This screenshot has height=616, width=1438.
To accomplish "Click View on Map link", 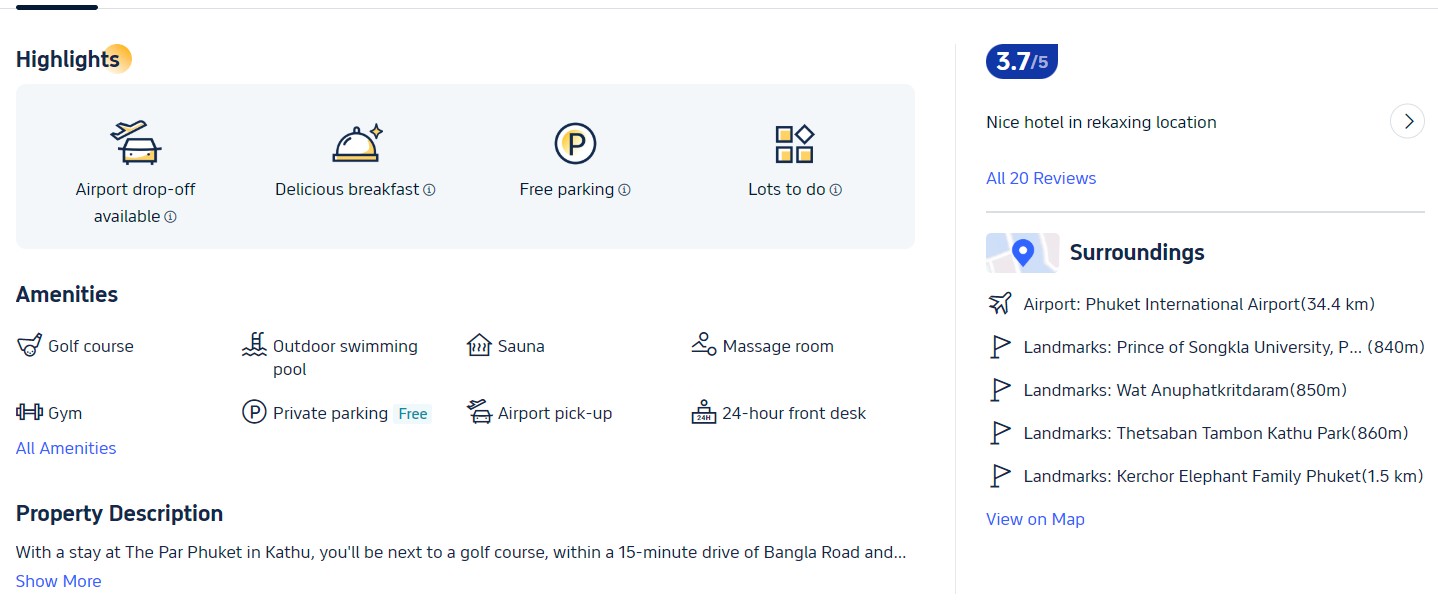I will coord(1035,519).
